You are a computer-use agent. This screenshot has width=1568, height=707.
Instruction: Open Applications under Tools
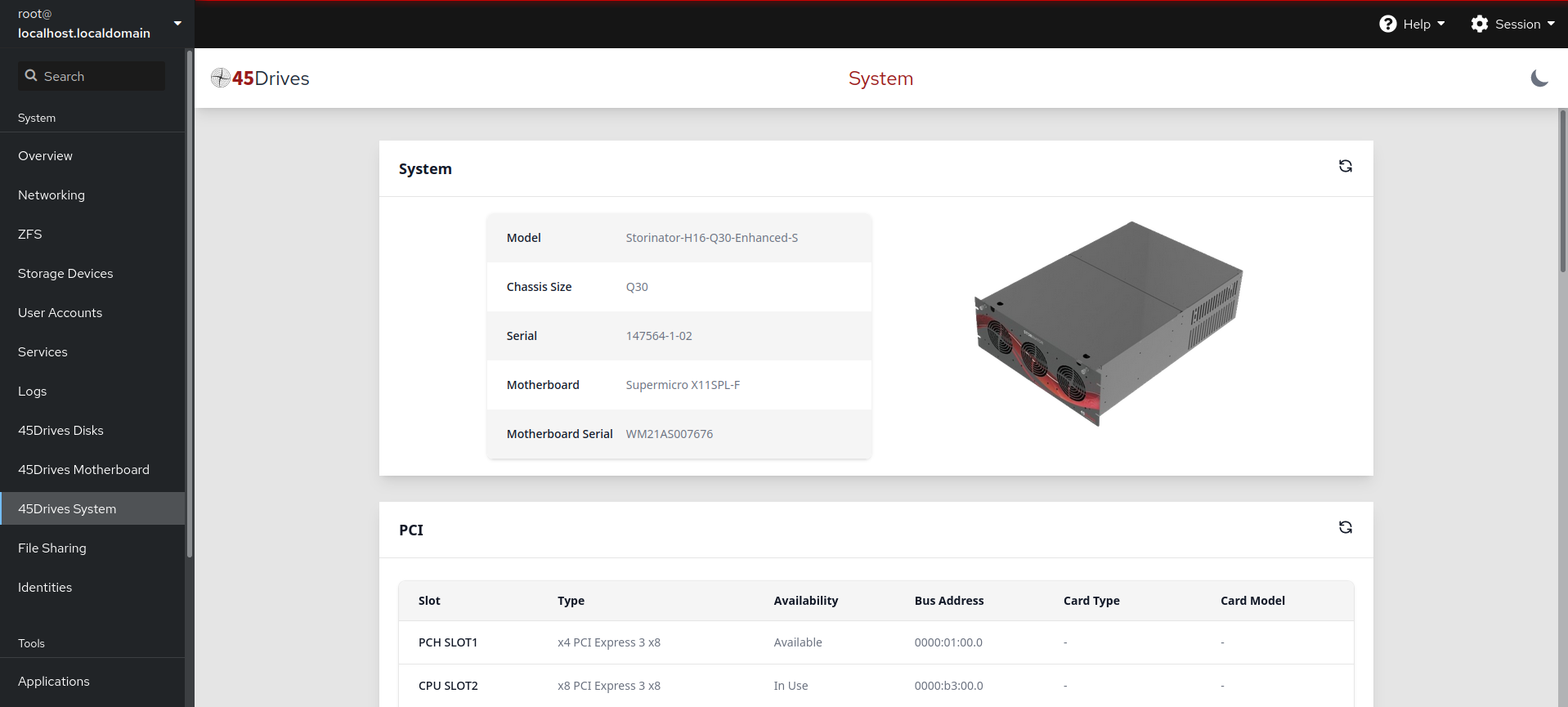click(x=92, y=682)
